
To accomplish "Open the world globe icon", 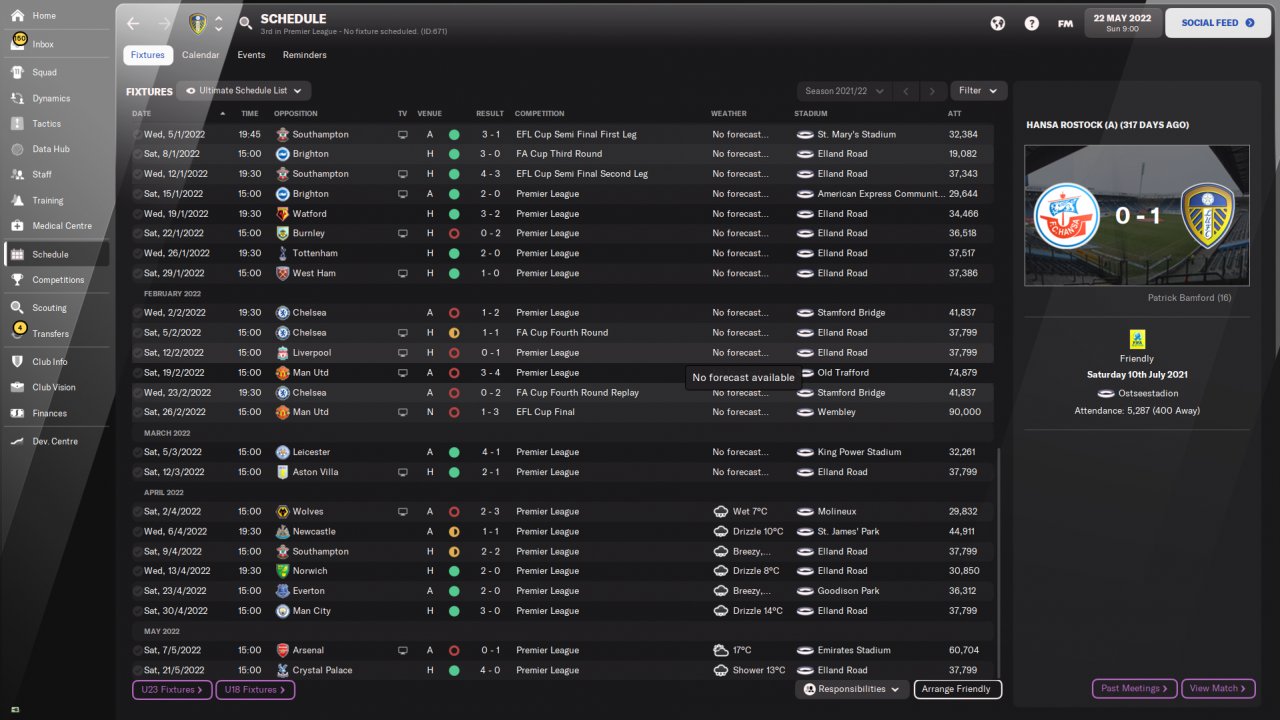I will pos(997,23).
